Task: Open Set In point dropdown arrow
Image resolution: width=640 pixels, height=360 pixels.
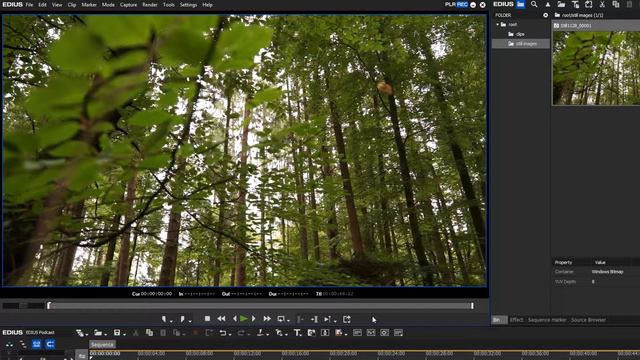Action: [x=171, y=320]
